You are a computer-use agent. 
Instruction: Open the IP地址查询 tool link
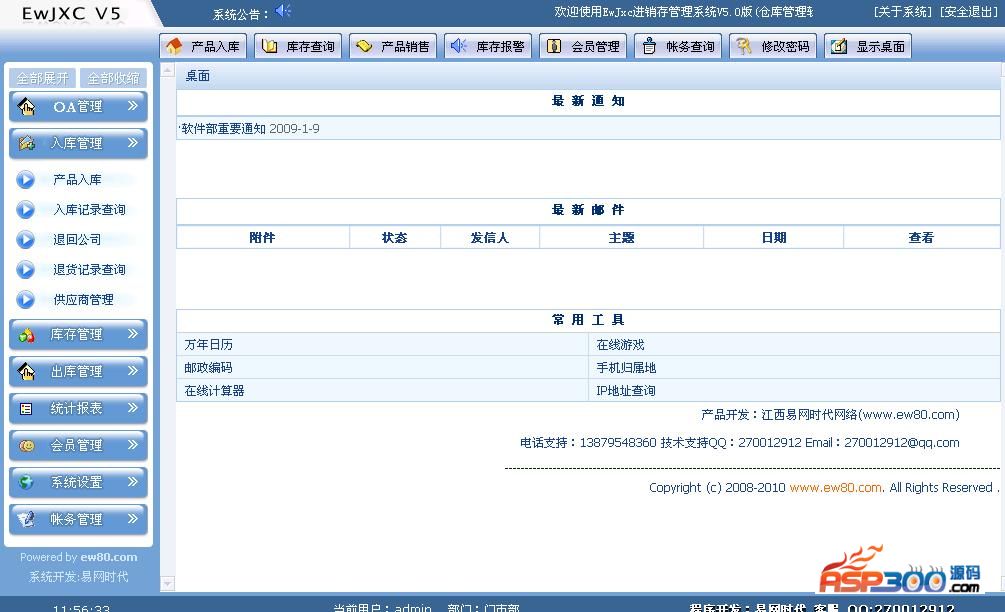pyautogui.click(x=626, y=391)
